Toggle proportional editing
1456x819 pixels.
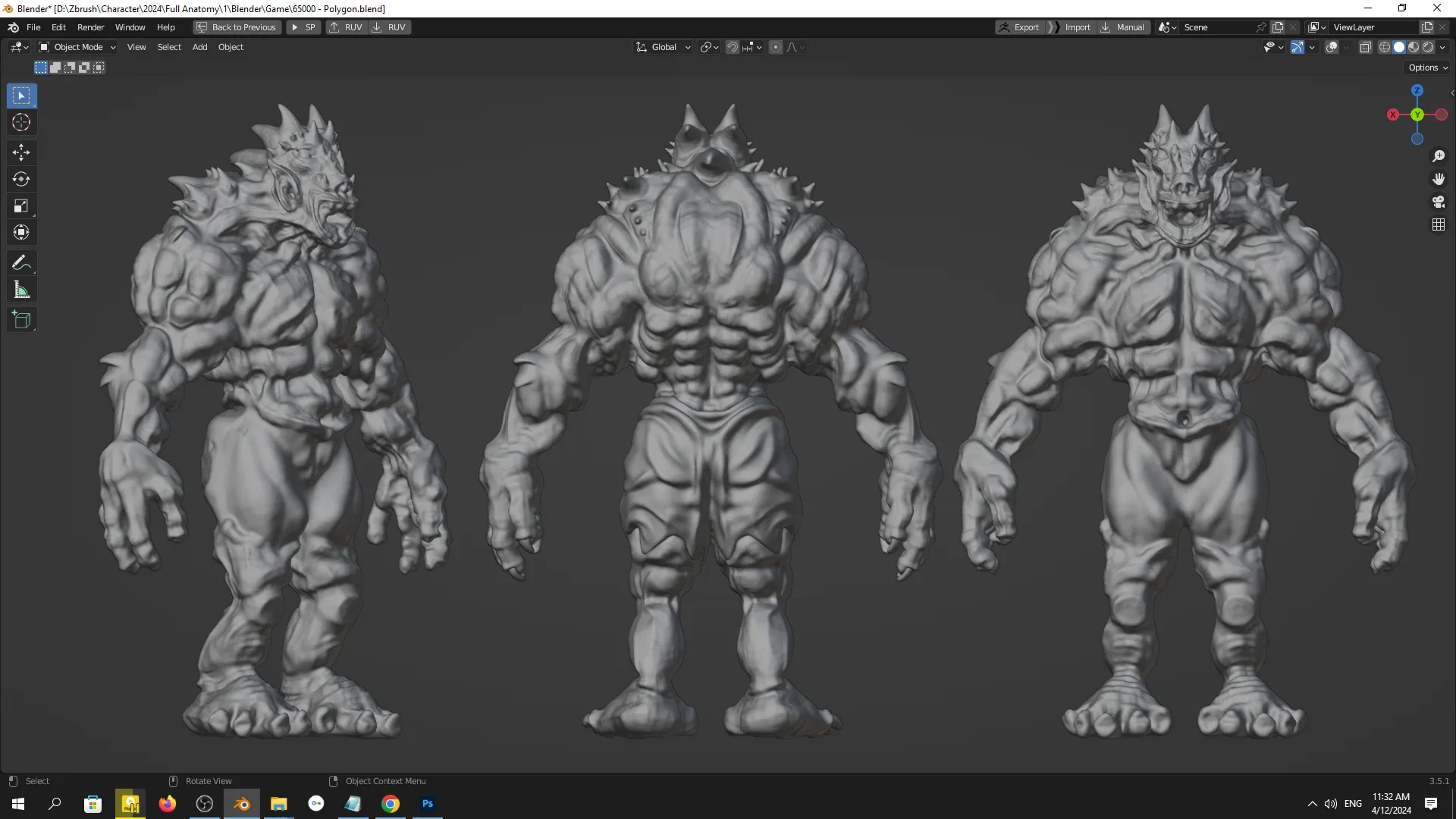point(776,47)
